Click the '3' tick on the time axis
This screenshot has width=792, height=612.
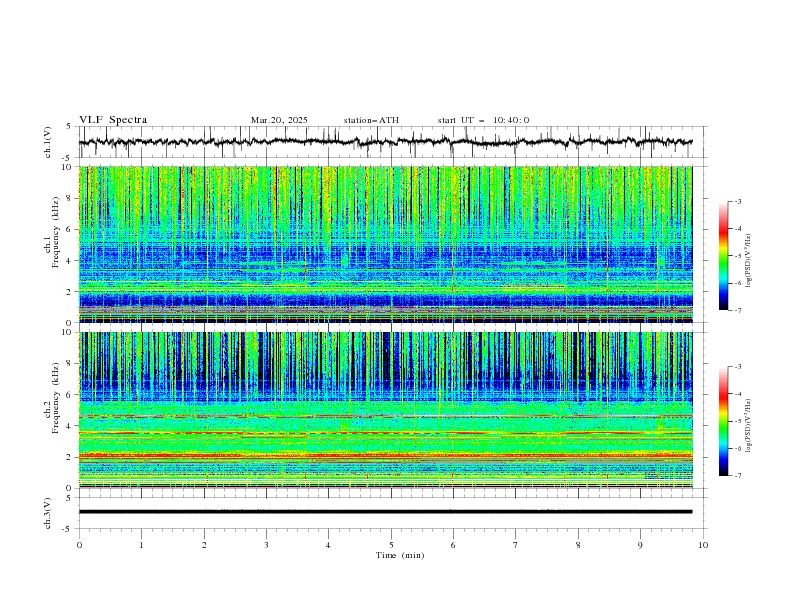point(266,545)
